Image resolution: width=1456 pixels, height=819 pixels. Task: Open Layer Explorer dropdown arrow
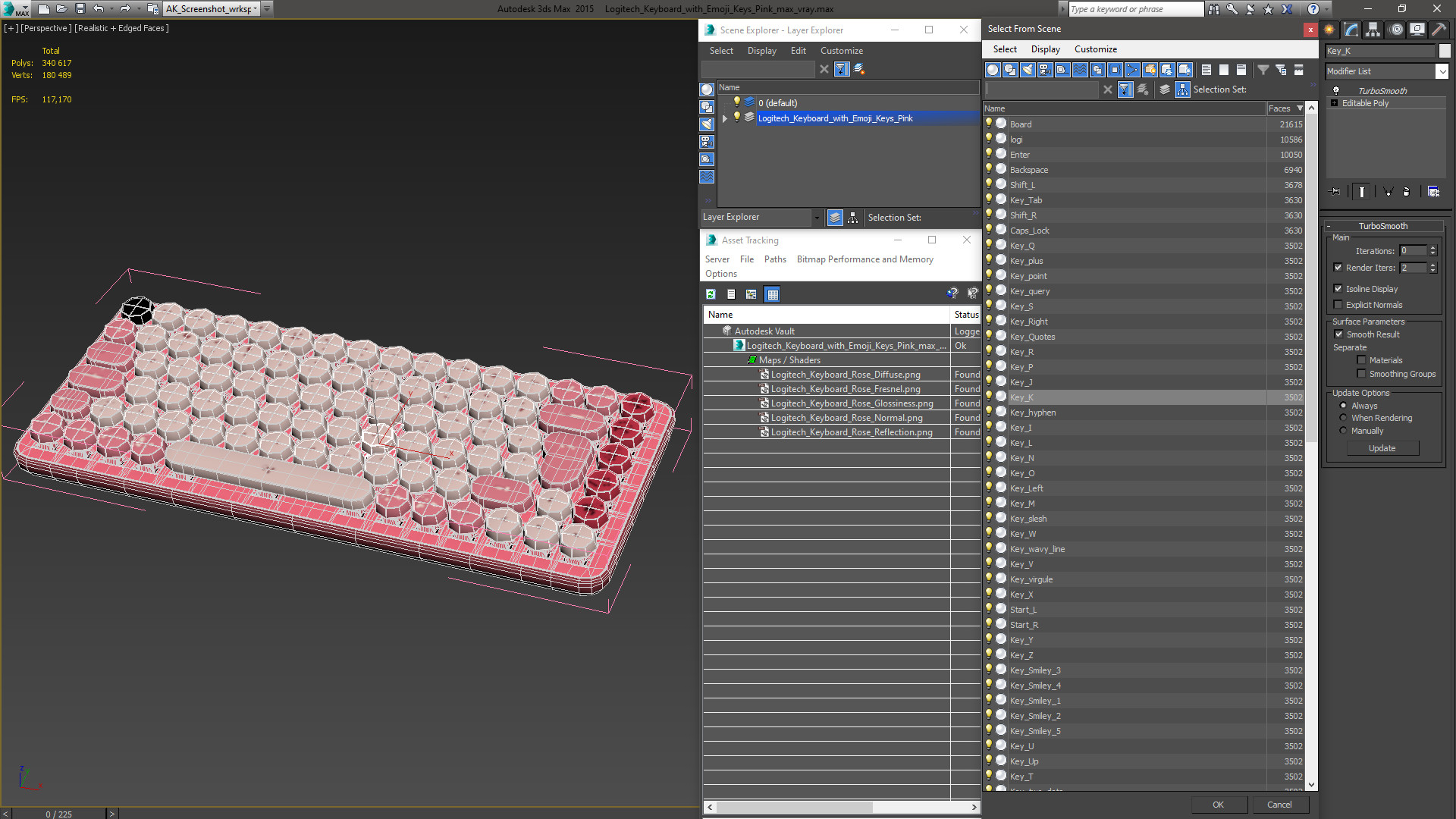(817, 218)
